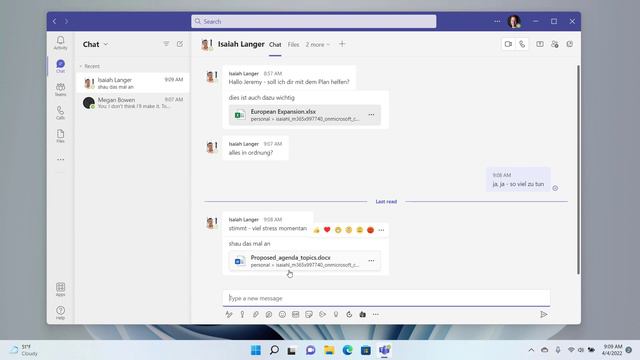Open the emoji picker in the compose toolbar

282,314
